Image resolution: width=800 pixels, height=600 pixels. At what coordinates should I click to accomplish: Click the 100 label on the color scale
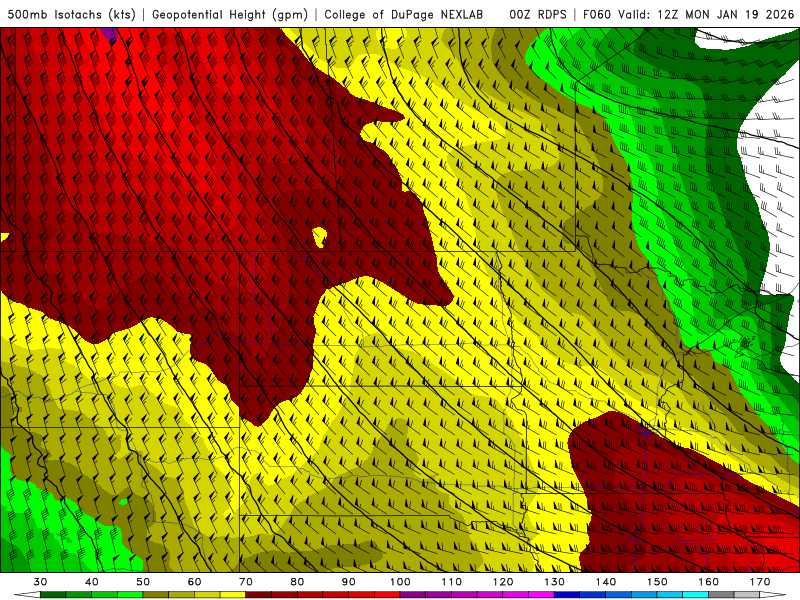click(401, 582)
